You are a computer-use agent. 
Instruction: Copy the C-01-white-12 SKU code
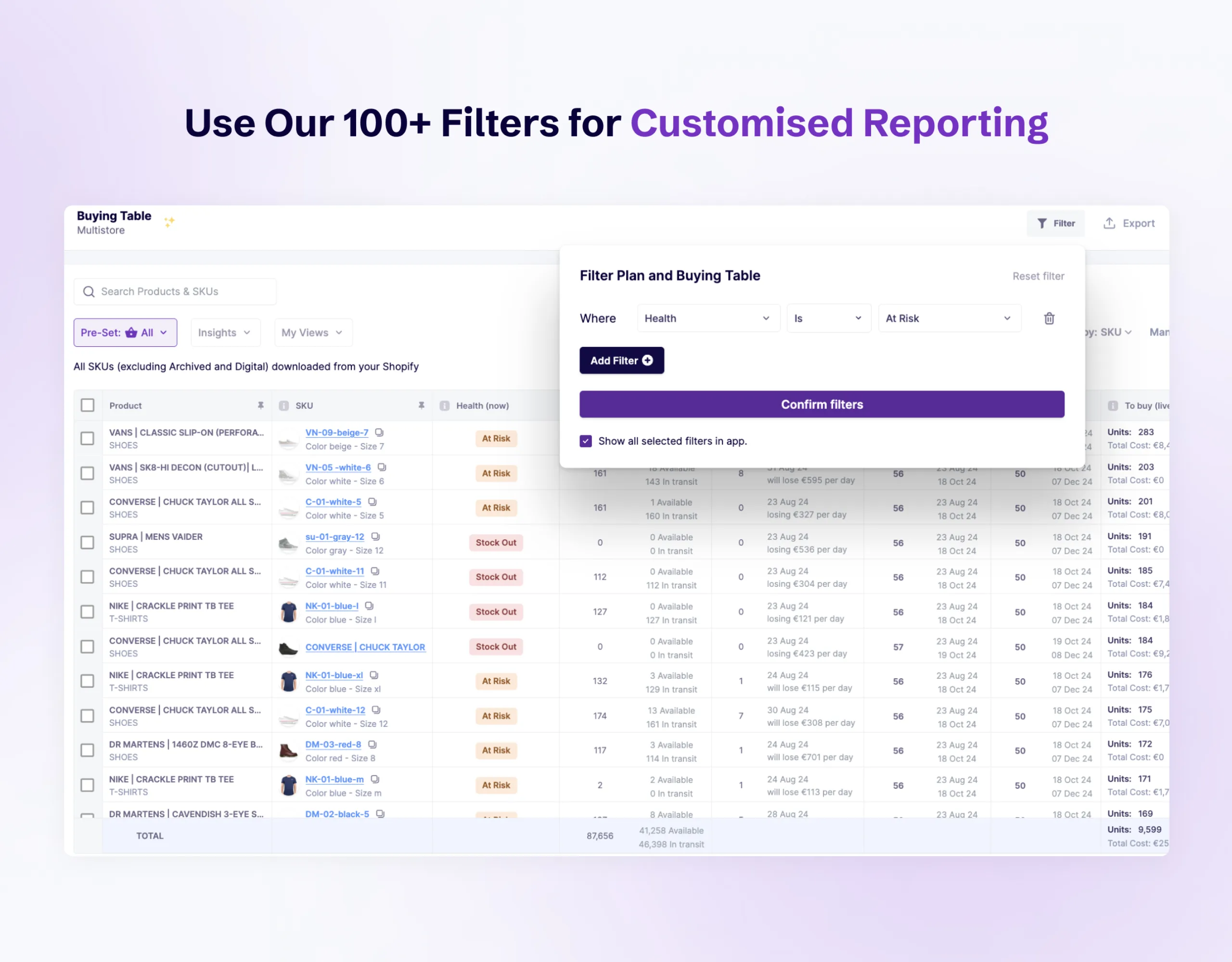click(x=376, y=710)
